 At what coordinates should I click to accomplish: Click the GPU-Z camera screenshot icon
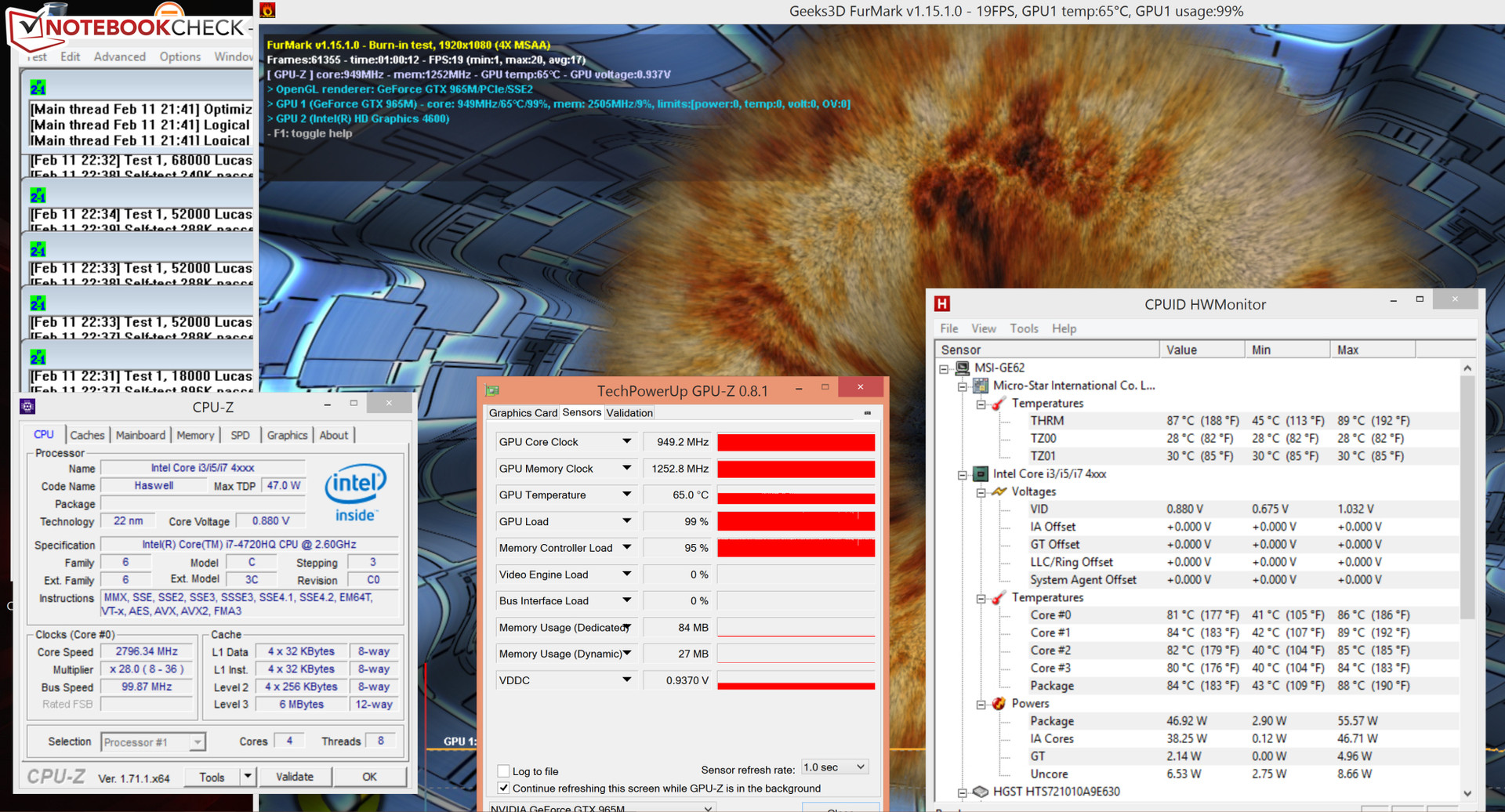867,413
